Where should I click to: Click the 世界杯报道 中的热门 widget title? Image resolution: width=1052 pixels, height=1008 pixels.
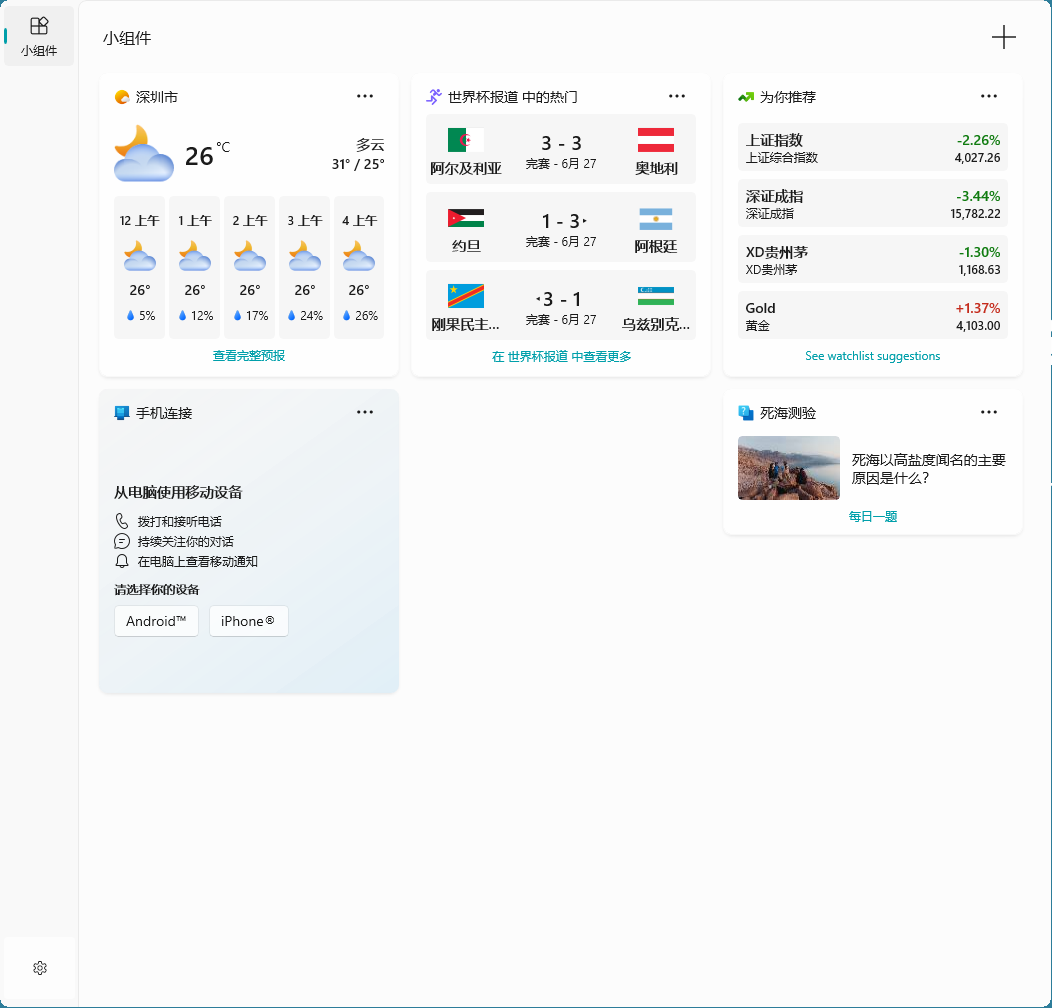pos(513,97)
